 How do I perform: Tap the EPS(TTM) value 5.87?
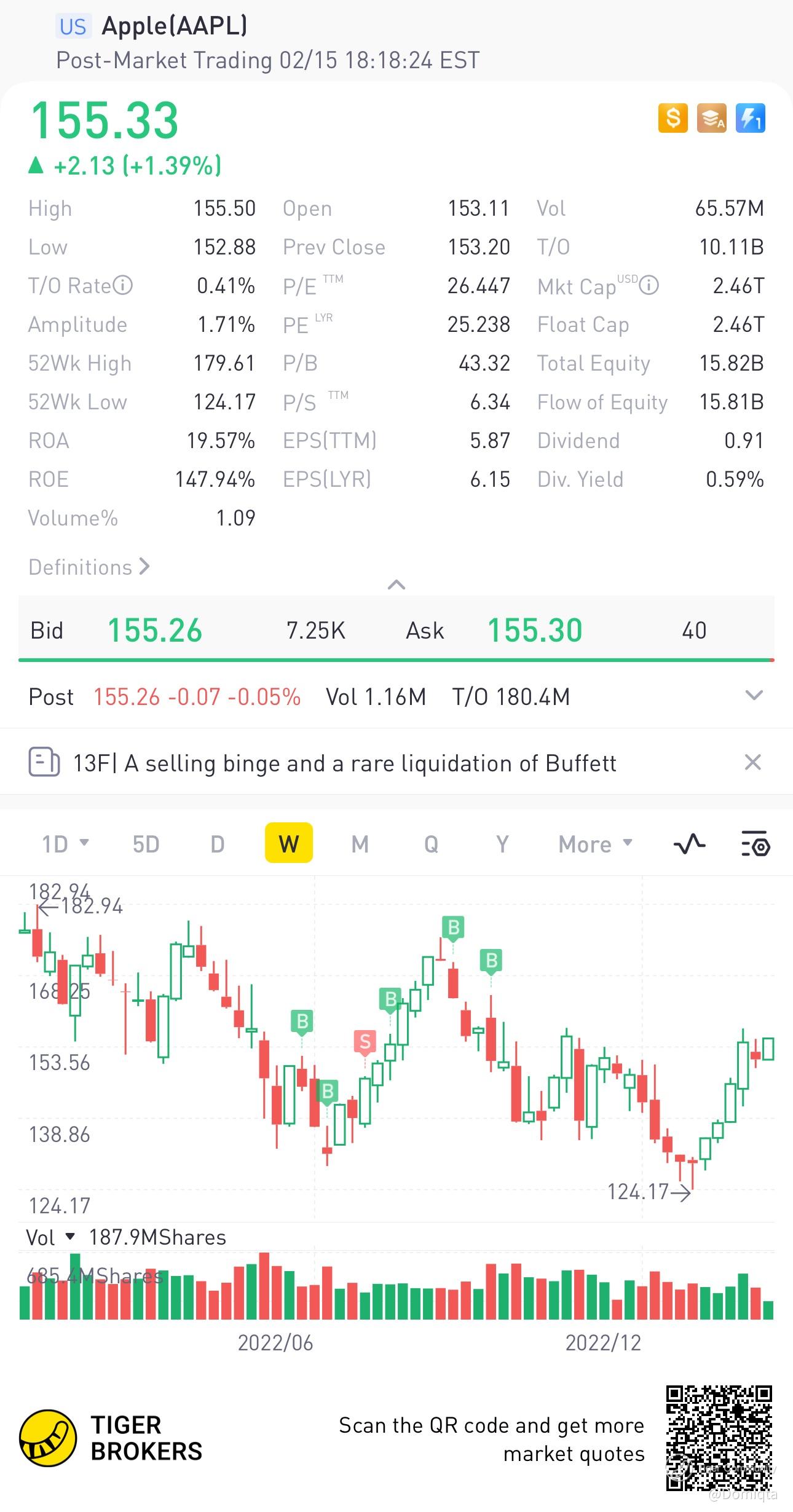(490, 441)
